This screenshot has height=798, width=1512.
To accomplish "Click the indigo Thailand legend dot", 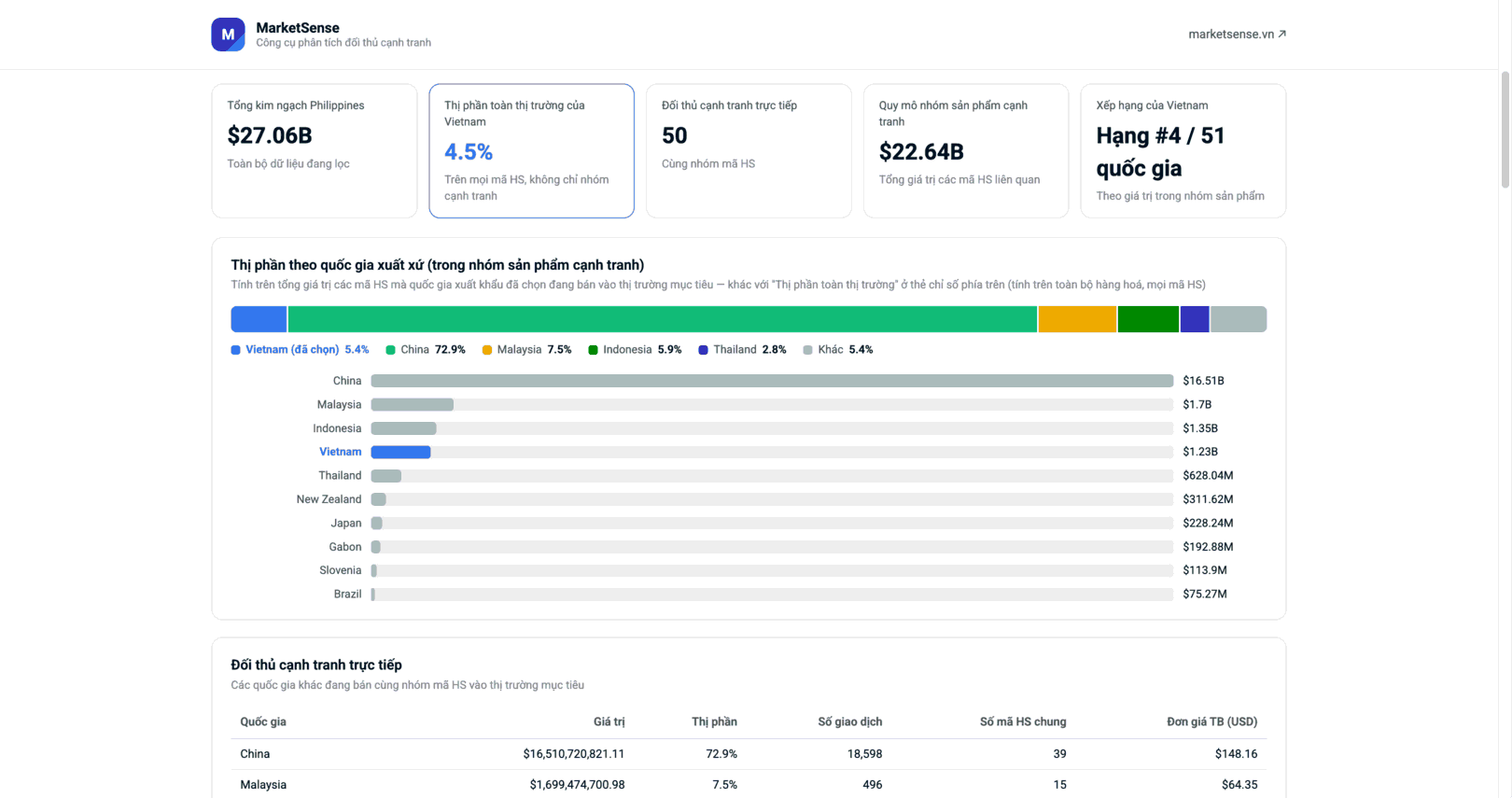I will pyautogui.click(x=703, y=350).
